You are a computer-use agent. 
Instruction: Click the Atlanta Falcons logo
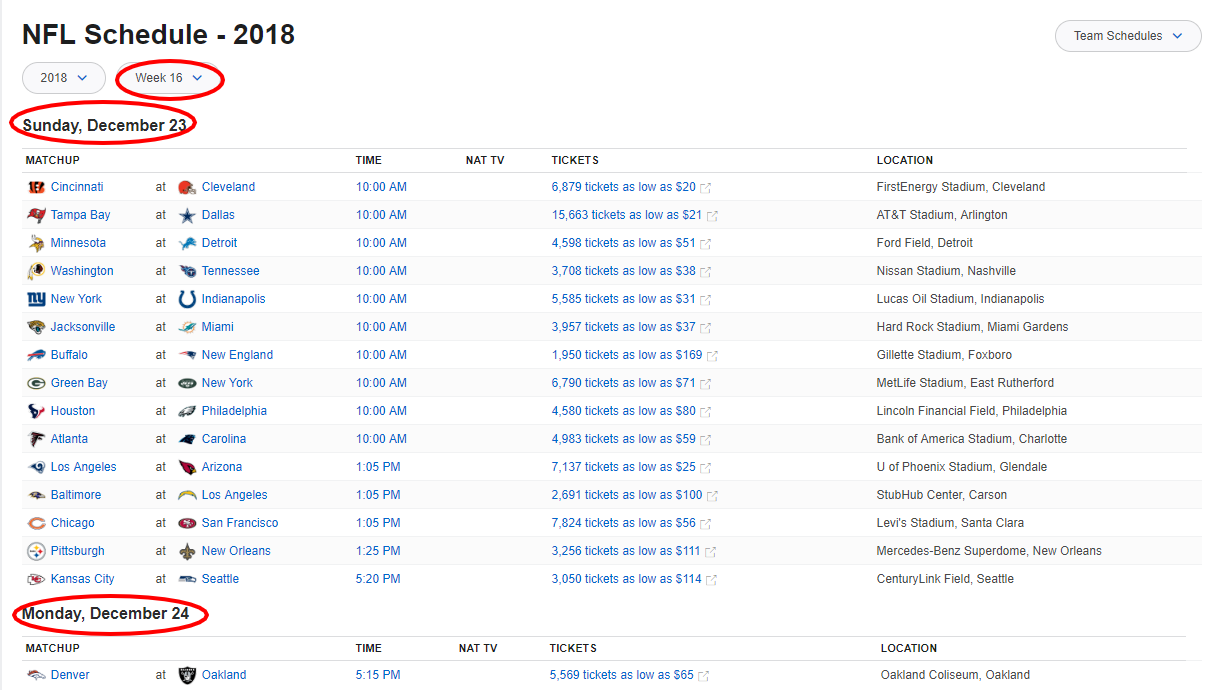point(36,439)
